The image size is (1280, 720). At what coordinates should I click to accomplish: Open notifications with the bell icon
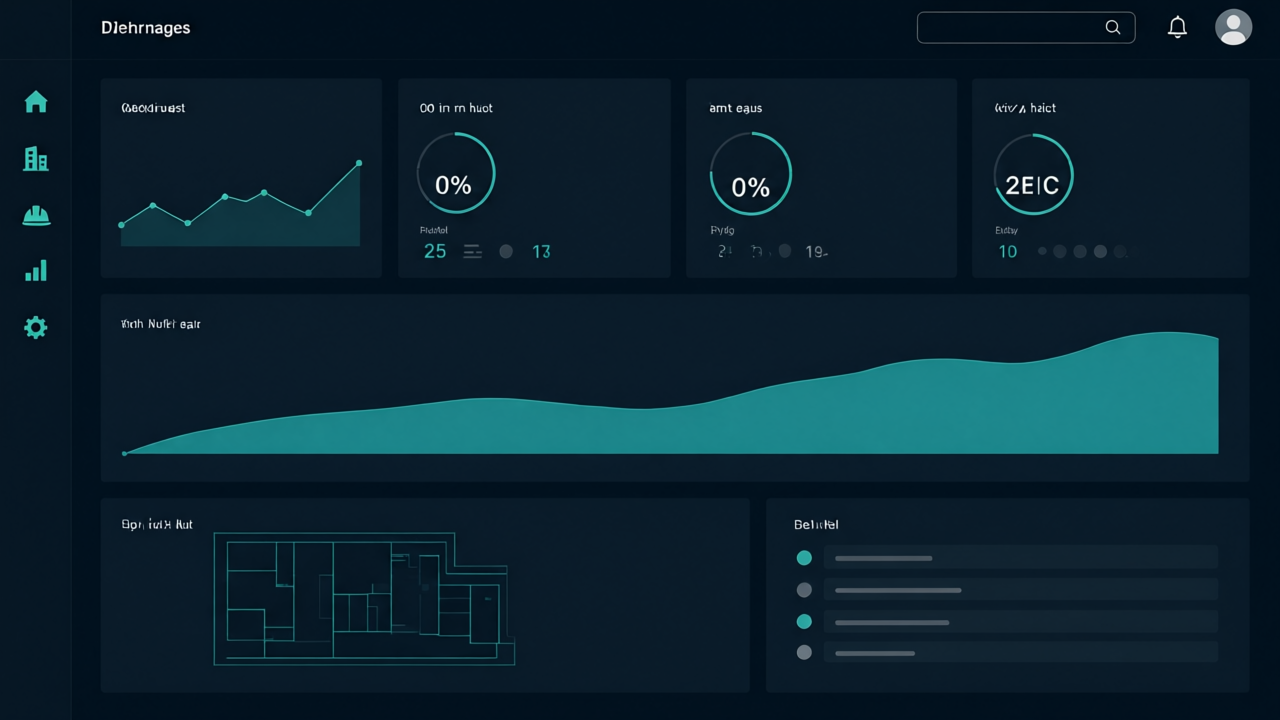point(1178,28)
